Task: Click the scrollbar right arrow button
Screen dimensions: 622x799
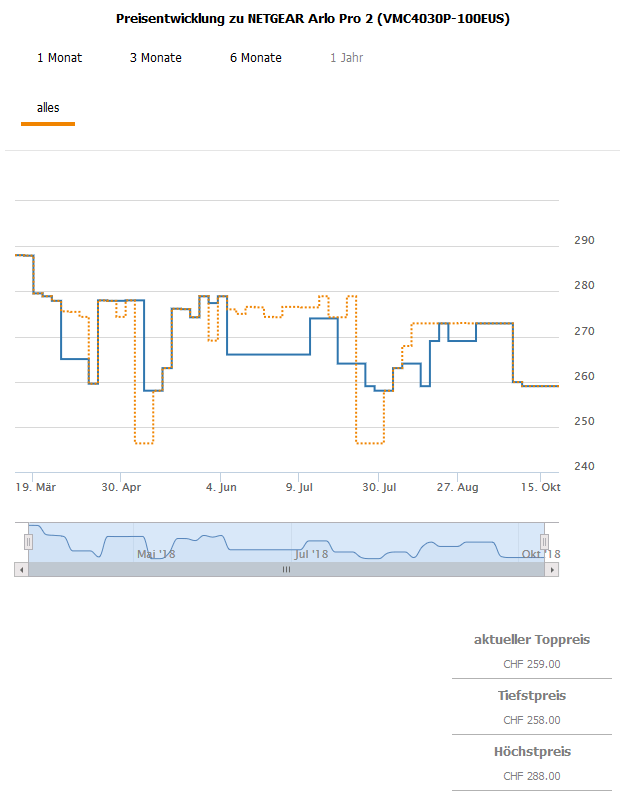Action: (x=552, y=570)
